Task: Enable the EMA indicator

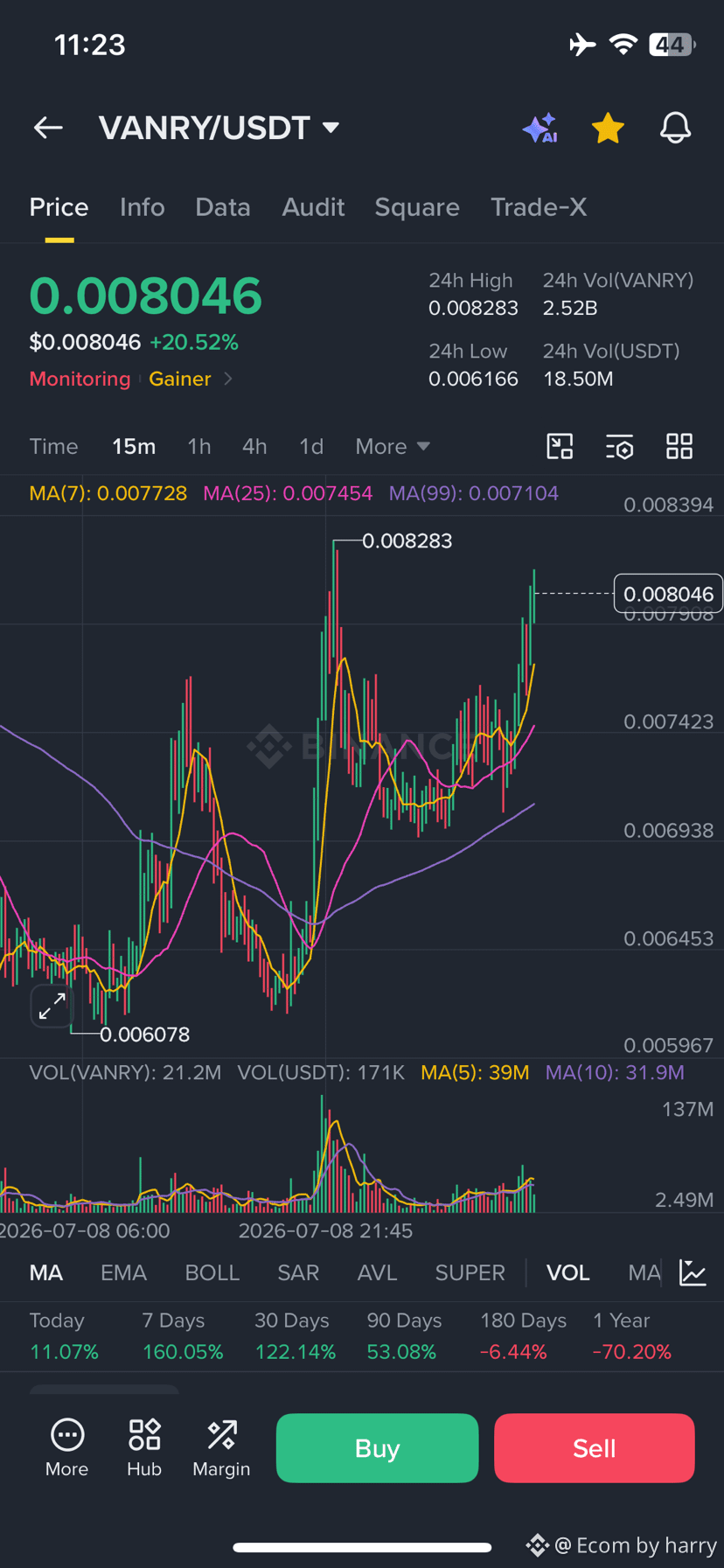Action: [123, 1273]
